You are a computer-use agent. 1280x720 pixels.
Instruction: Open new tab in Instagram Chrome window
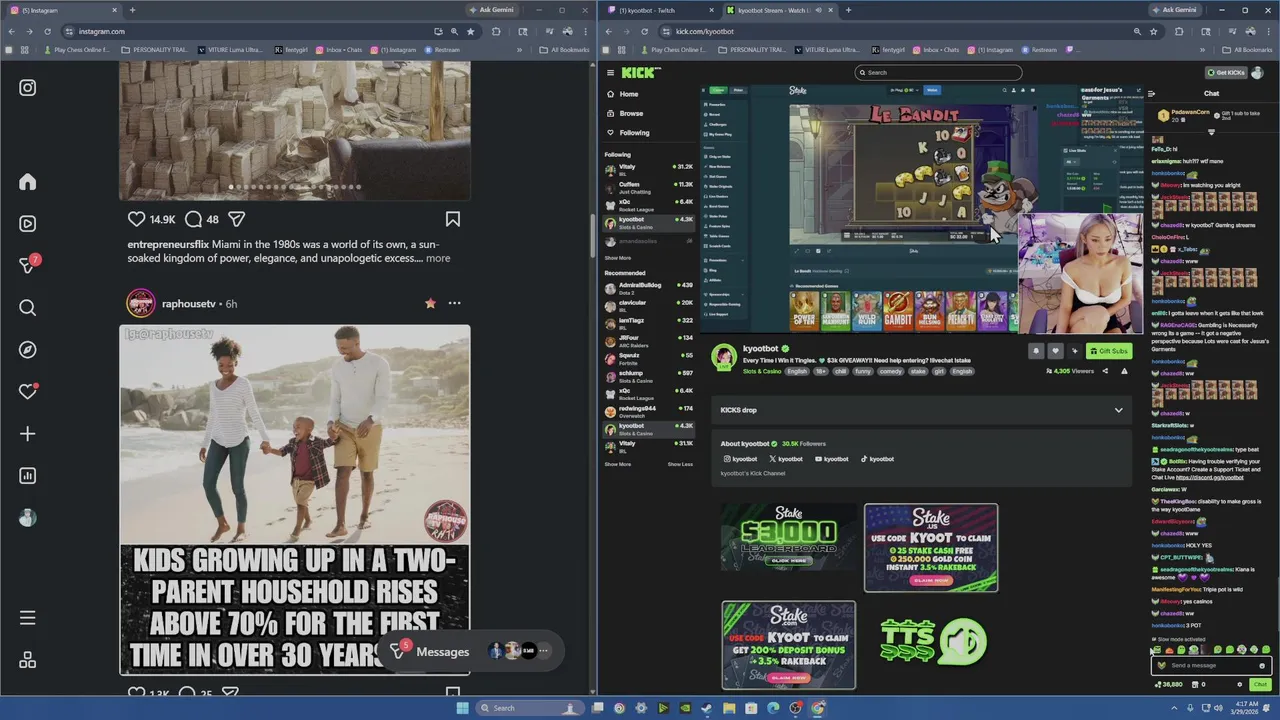click(x=132, y=10)
